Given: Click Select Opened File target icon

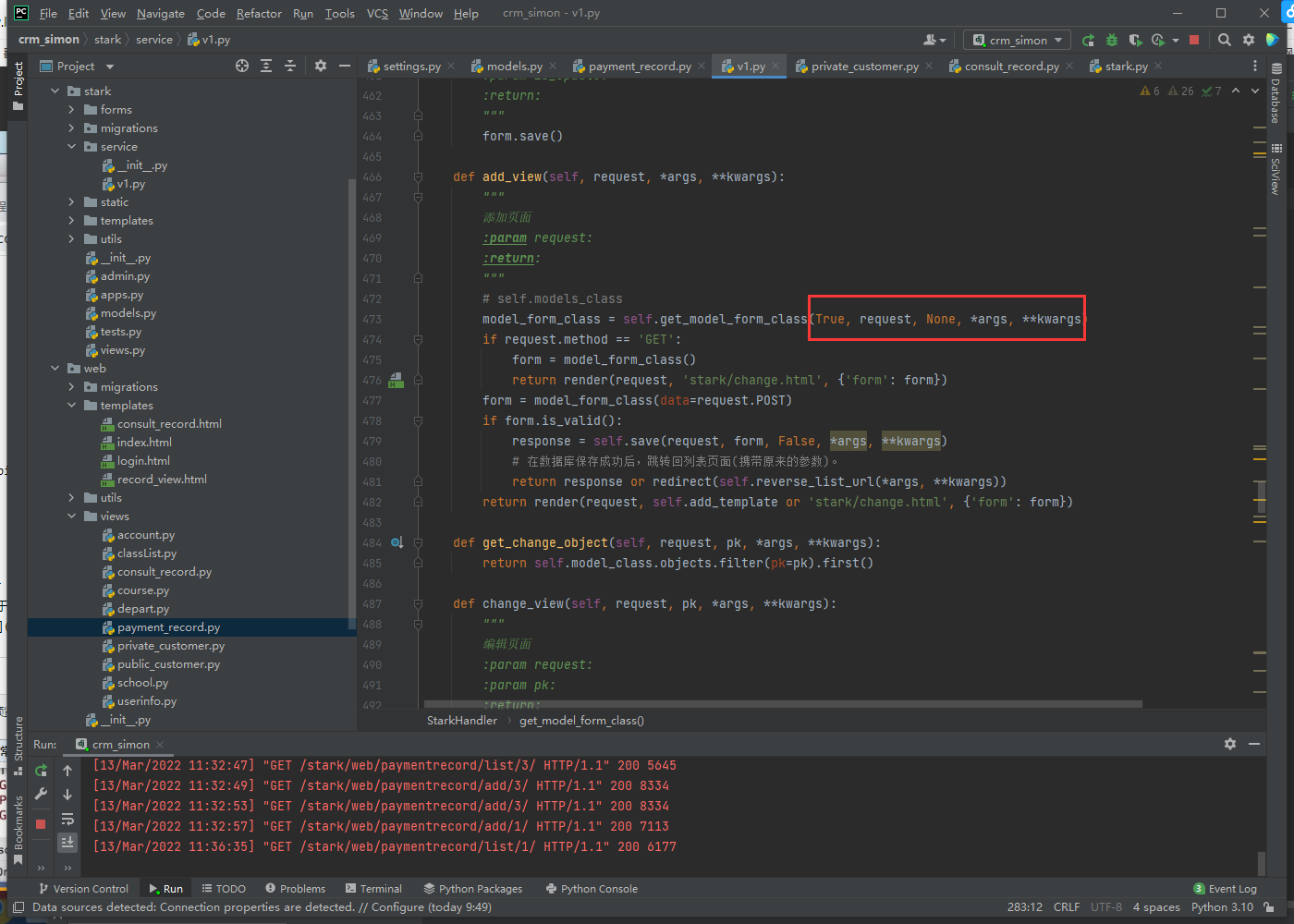Looking at the screenshot, I should click(x=242, y=66).
